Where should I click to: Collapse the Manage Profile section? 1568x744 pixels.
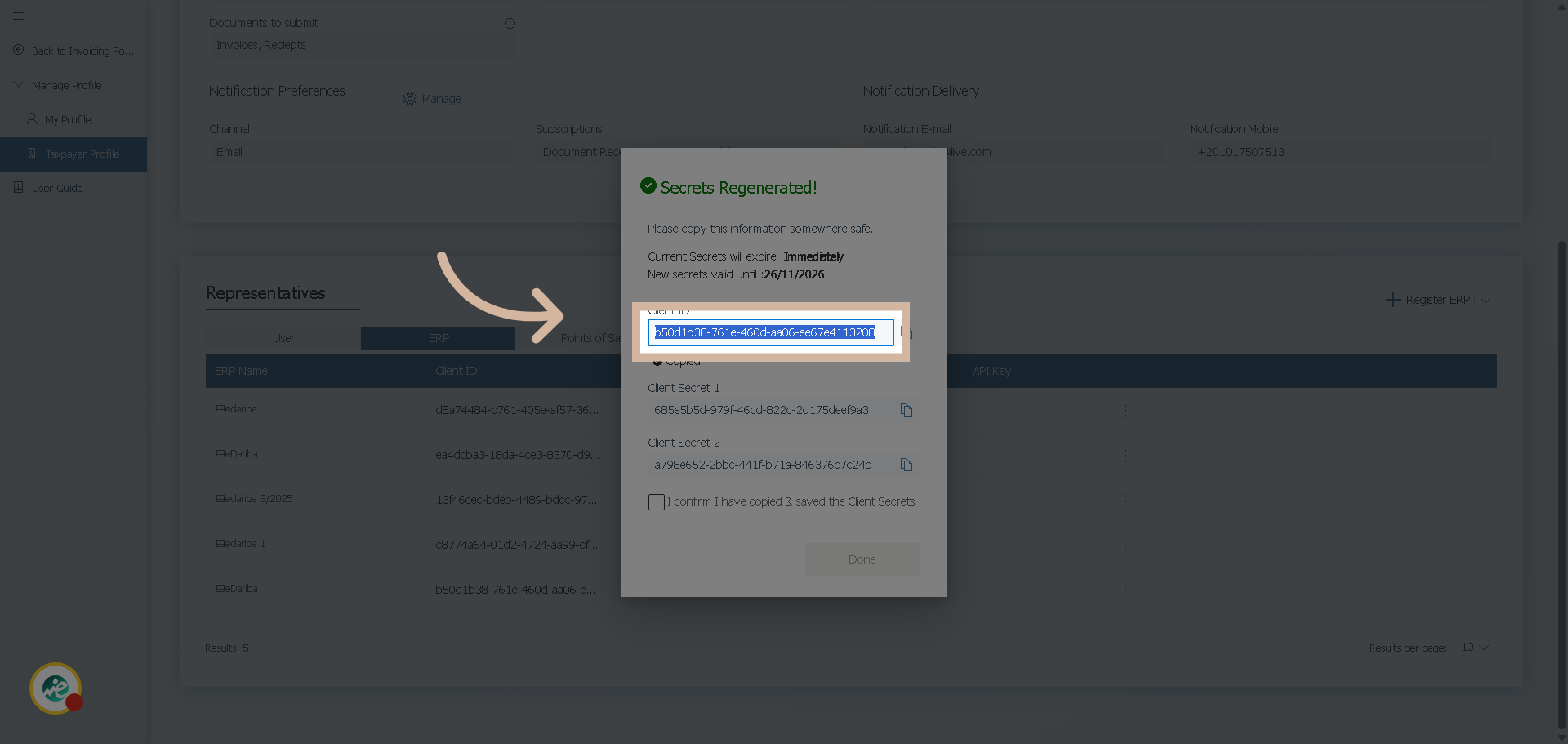click(58, 85)
